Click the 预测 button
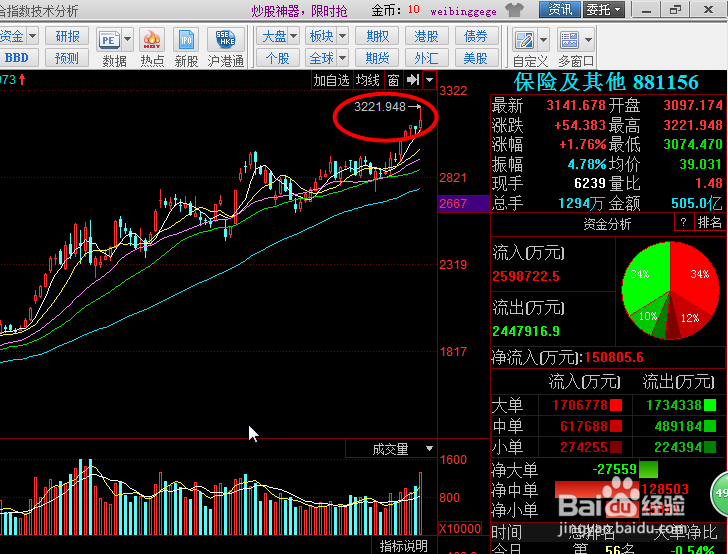Screen dimensions: 728x554 pos(67,58)
